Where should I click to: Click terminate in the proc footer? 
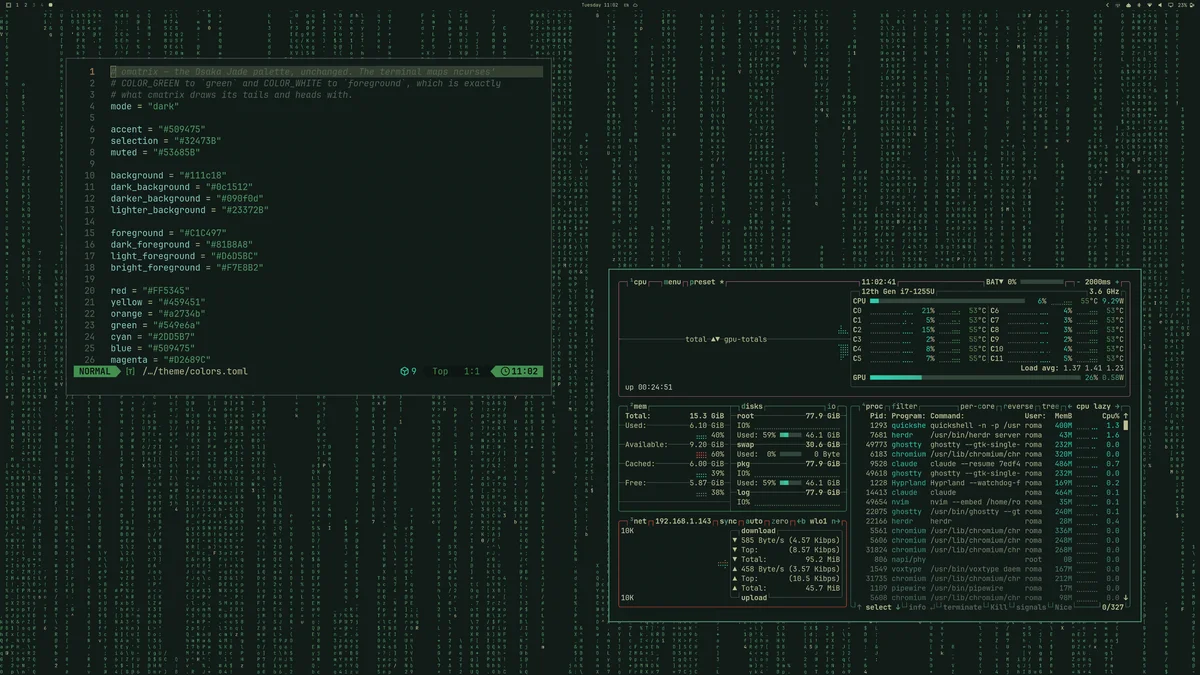[x=963, y=607]
